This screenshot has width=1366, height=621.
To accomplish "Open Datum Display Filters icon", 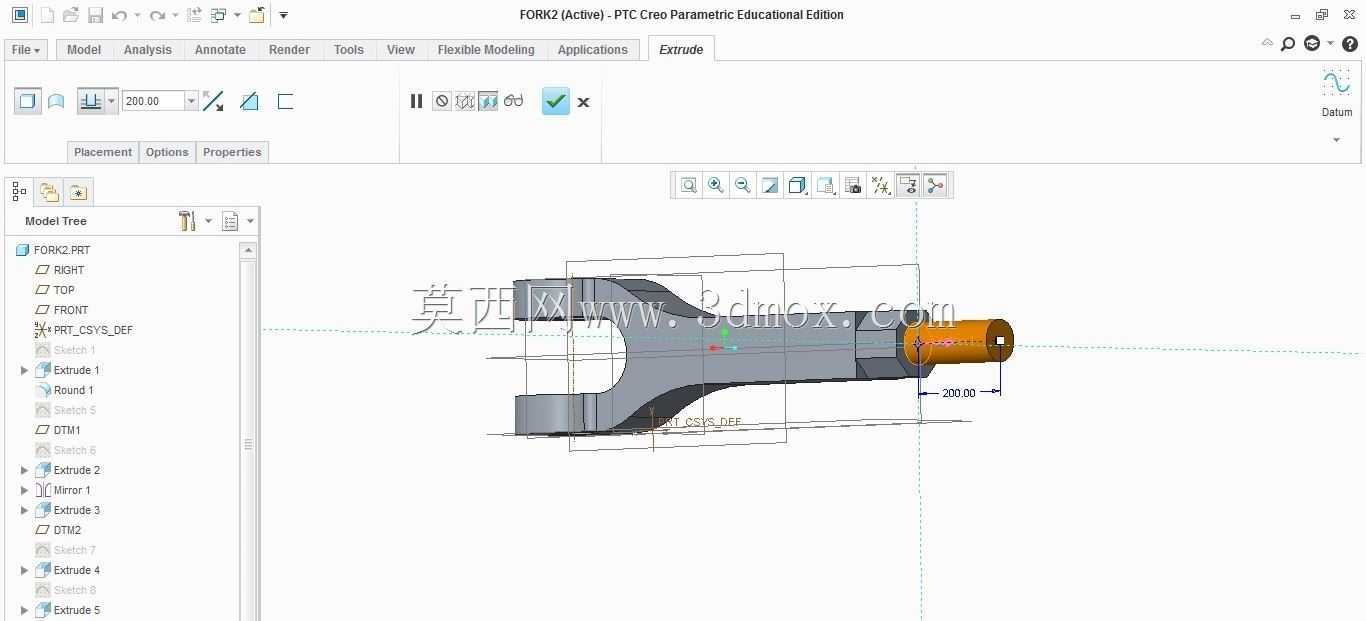I will click(x=881, y=185).
